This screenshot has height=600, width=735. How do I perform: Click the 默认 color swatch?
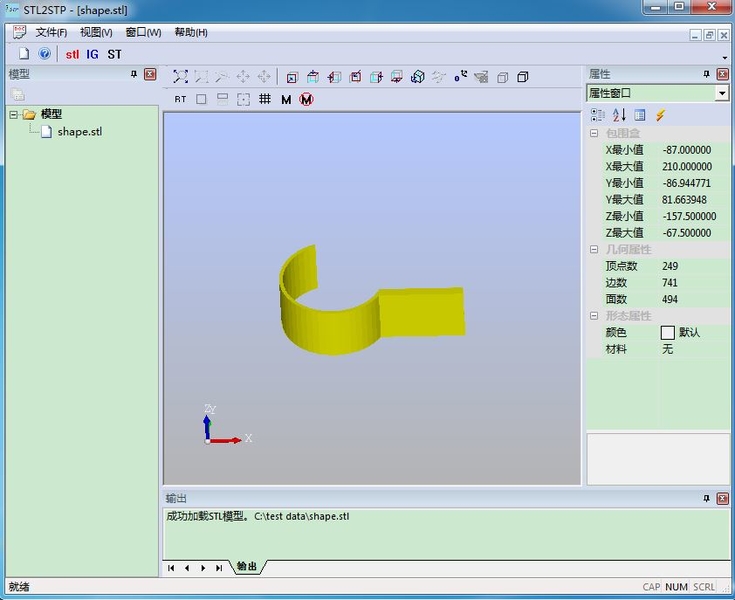668,333
